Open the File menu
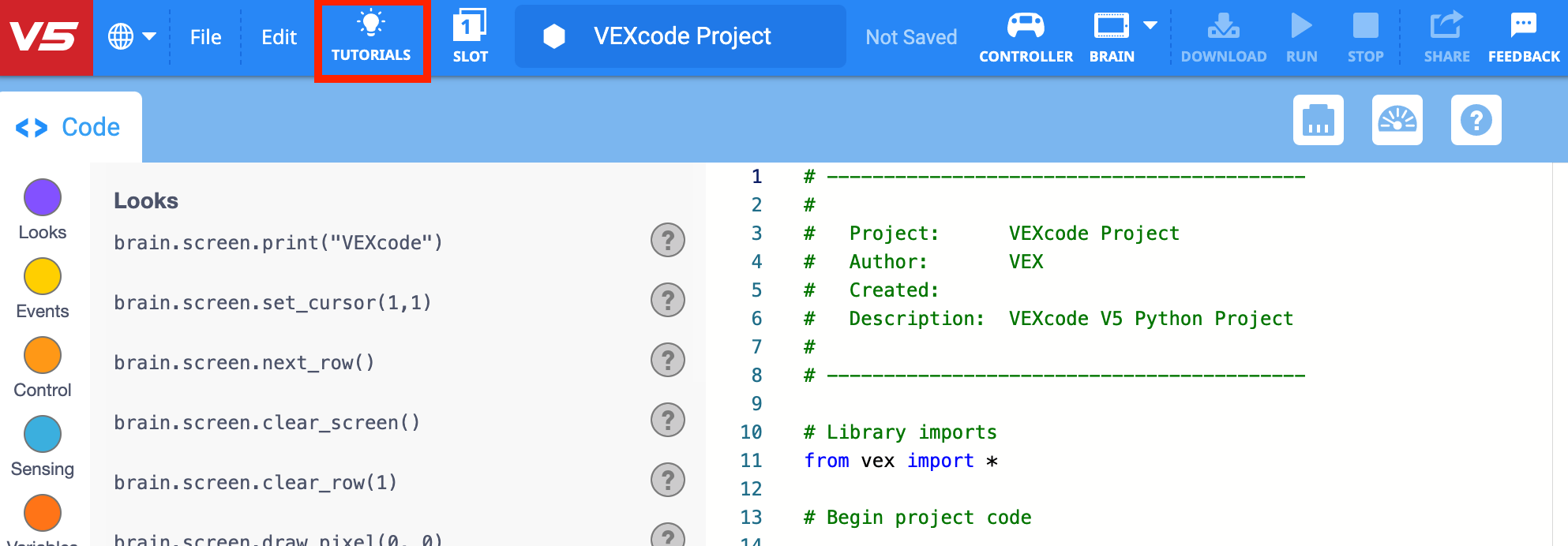This screenshot has width=1568, height=546. point(205,37)
